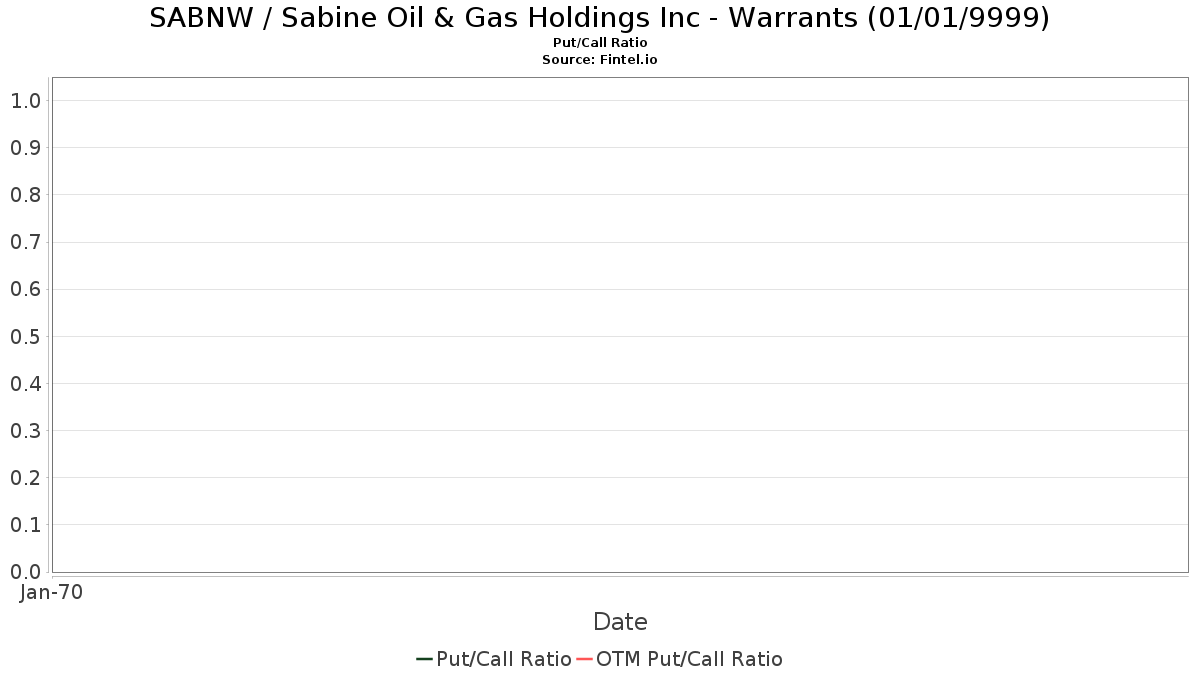Viewport: 1200px width, 675px height.
Task: Click the 0.8 y-axis tick label
Action: pos(25,195)
